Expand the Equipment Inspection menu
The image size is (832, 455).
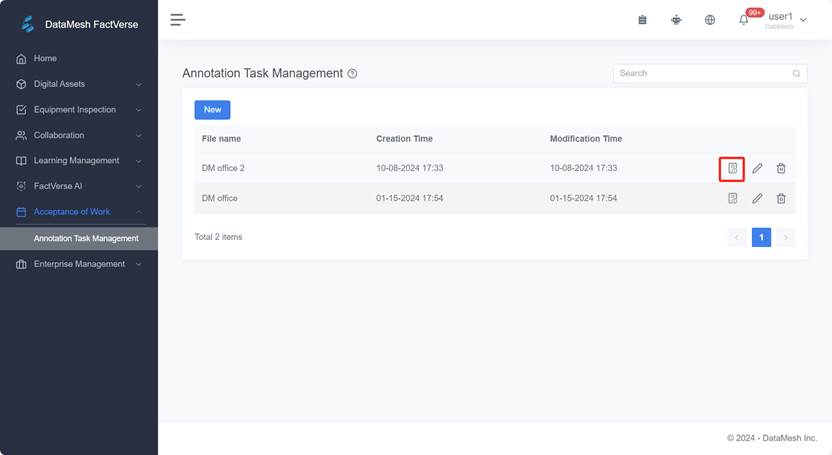(x=78, y=110)
